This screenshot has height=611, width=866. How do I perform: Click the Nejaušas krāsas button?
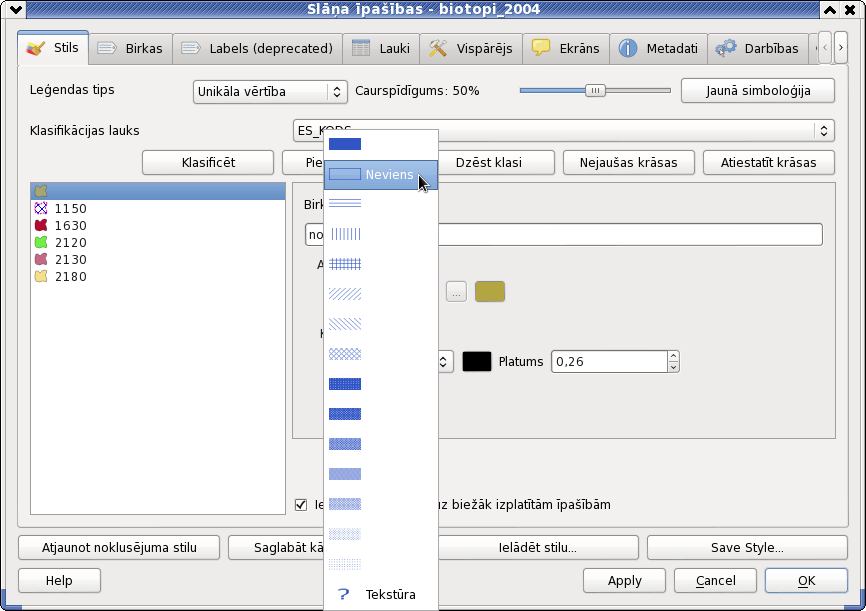pyautogui.click(x=629, y=162)
